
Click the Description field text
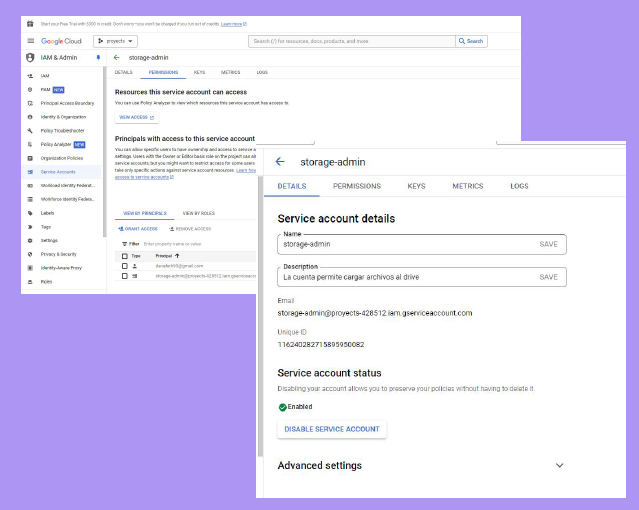(x=351, y=277)
